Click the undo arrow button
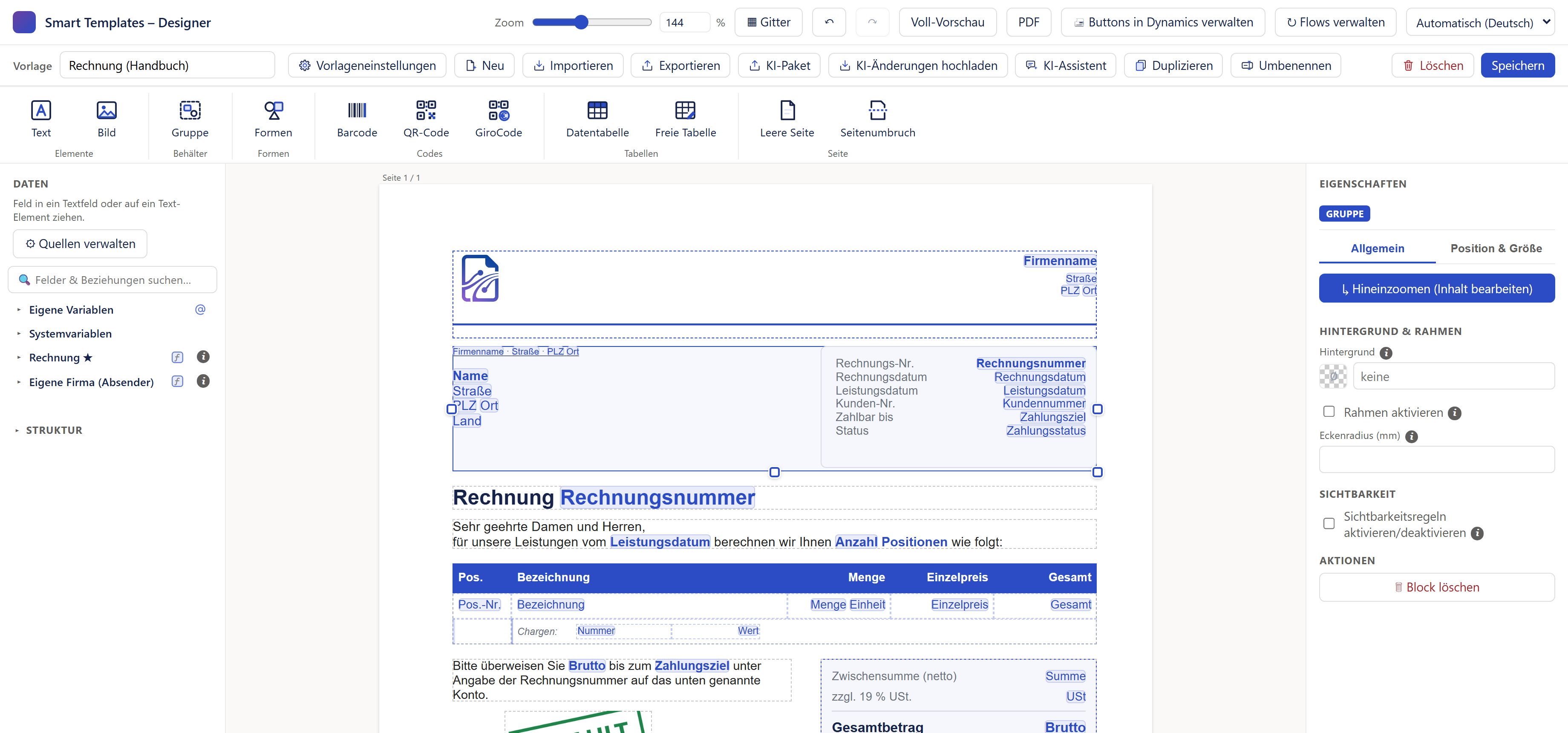Image resolution: width=1568 pixels, height=733 pixels. 829,23
